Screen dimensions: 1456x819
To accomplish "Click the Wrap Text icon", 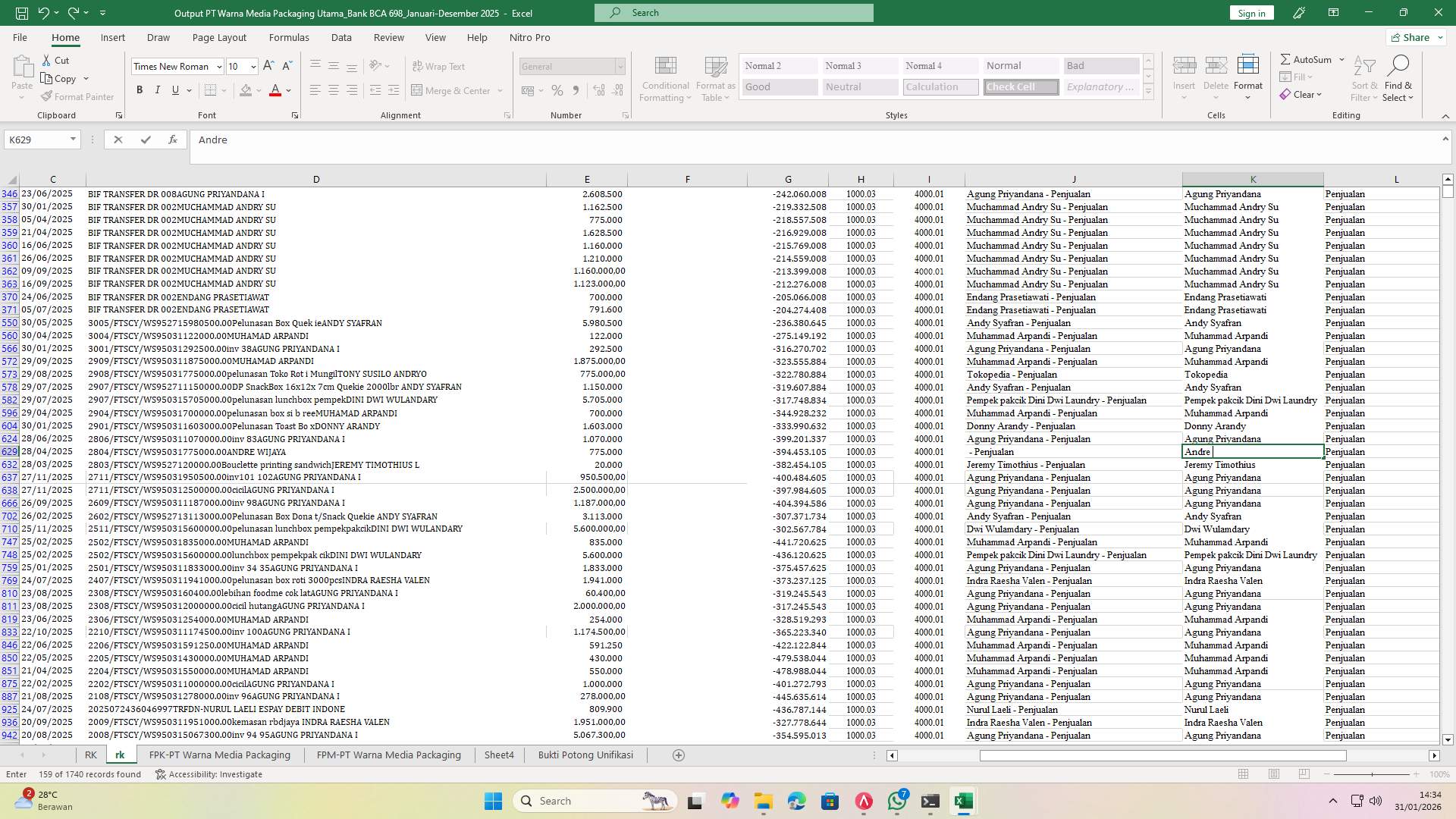I will click(439, 66).
